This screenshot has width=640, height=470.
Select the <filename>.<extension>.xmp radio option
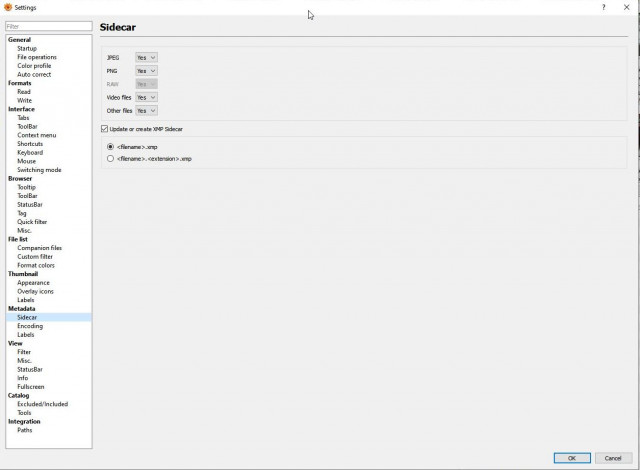[110, 159]
